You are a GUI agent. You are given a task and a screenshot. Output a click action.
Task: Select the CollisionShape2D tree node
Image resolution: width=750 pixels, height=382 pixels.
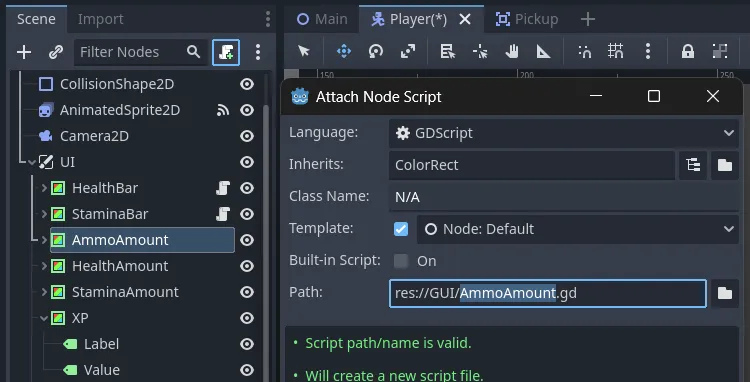[x=117, y=85]
